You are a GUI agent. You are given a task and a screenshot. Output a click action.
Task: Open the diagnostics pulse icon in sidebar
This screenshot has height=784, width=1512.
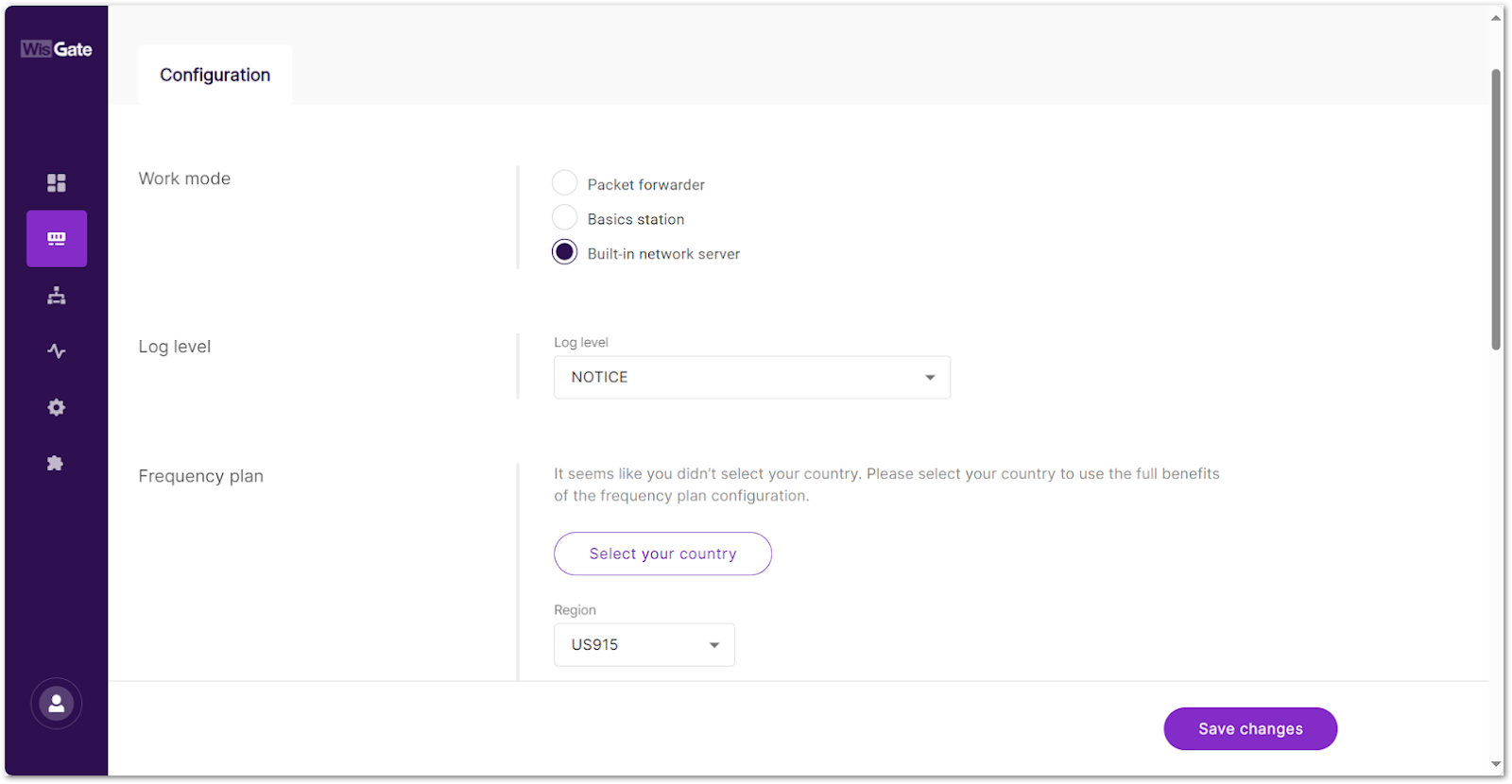pyautogui.click(x=57, y=351)
